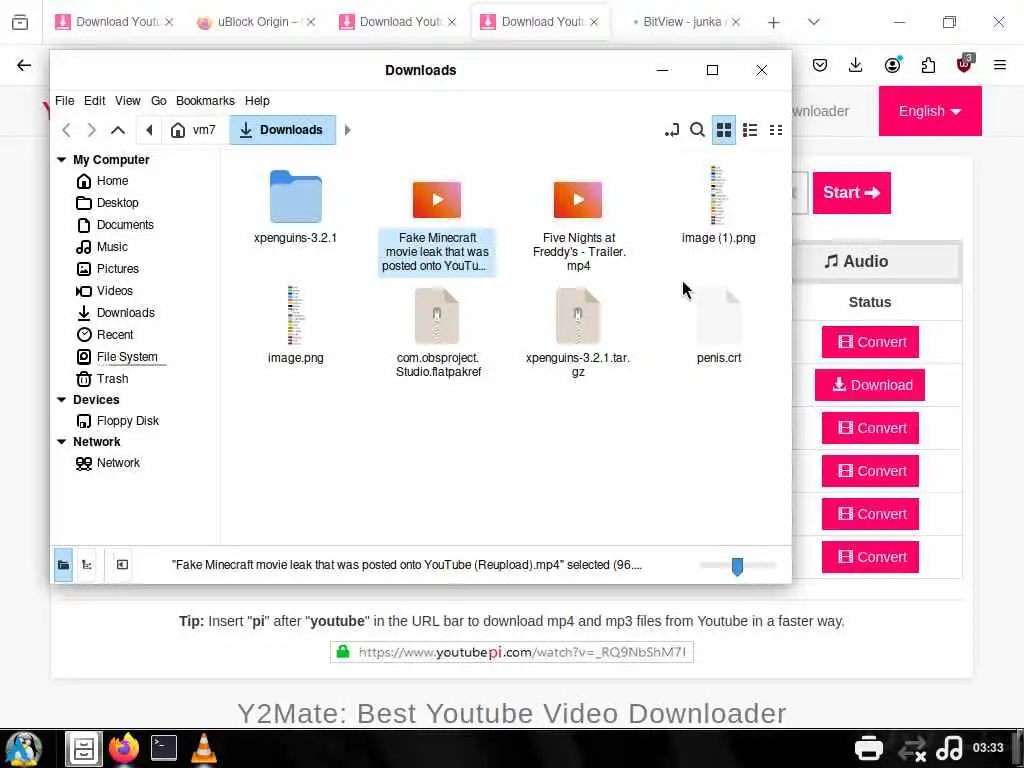This screenshot has height=768, width=1024.
Task: Switch to icon view
Action: pos(724,130)
